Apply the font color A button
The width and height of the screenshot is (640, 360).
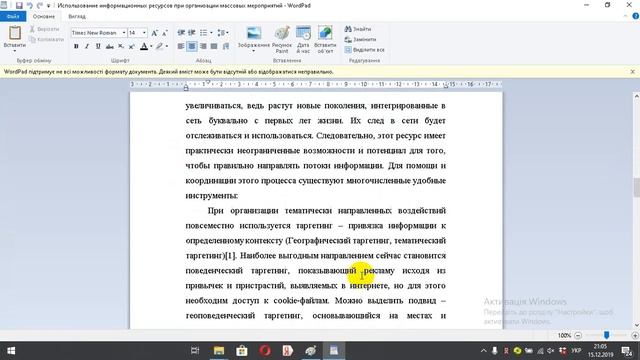click(x=144, y=47)
